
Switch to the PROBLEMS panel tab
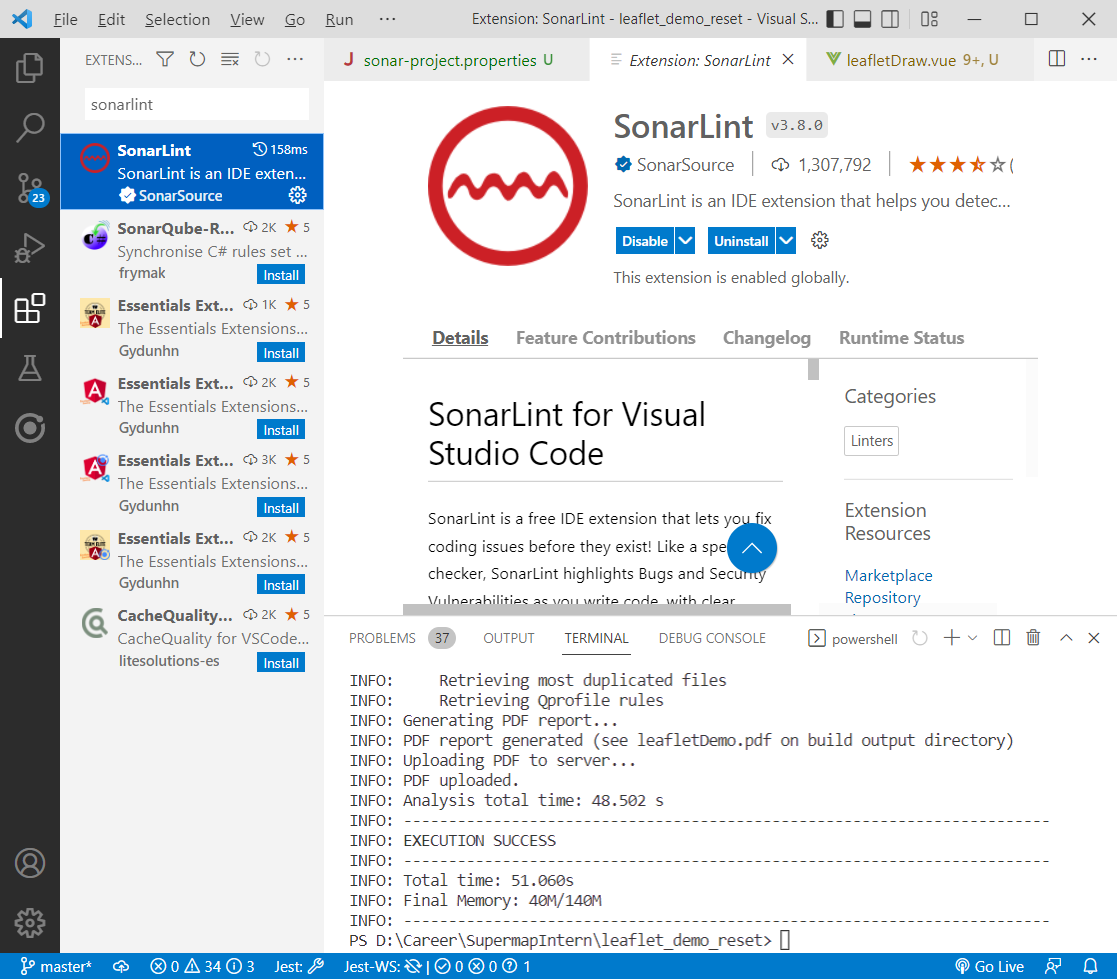[x=401, y=638]
